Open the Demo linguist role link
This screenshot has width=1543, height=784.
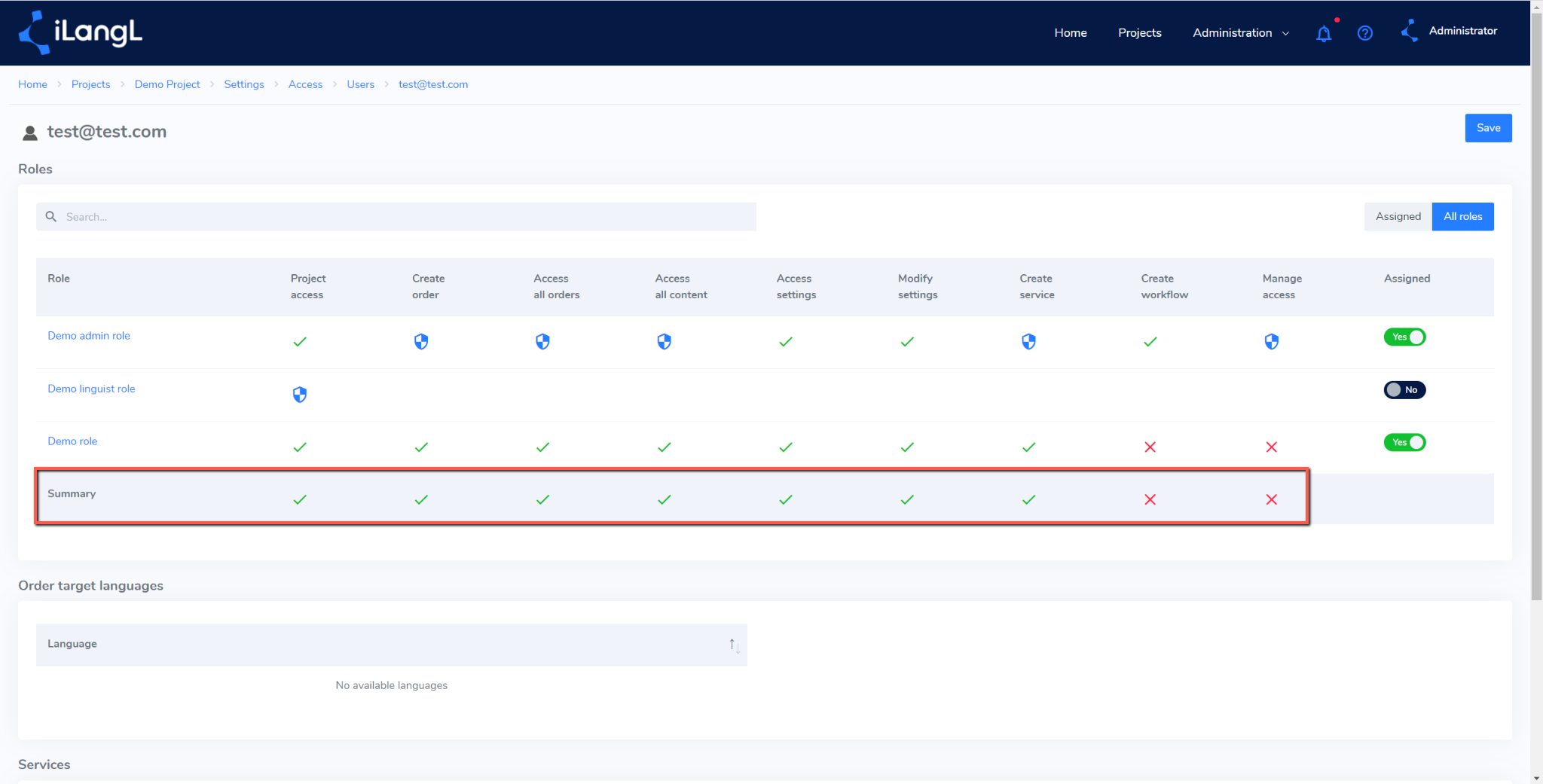(91, 389)
